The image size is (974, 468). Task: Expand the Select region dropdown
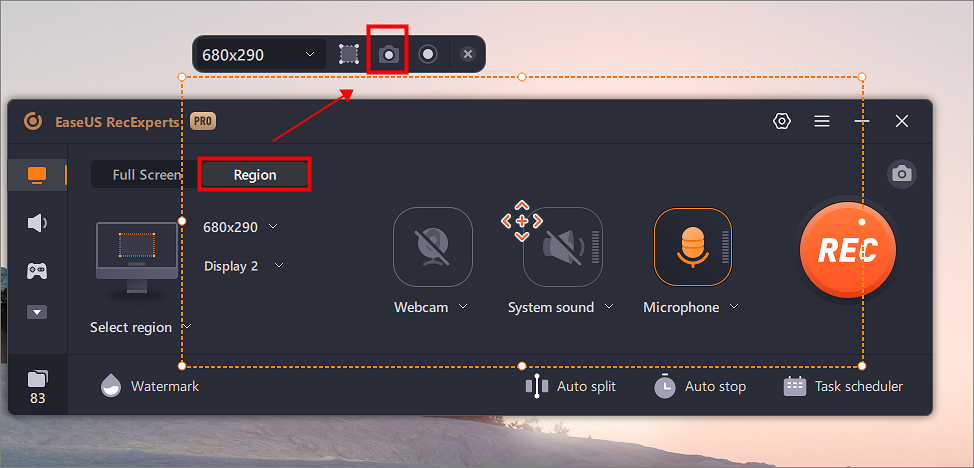140,327
